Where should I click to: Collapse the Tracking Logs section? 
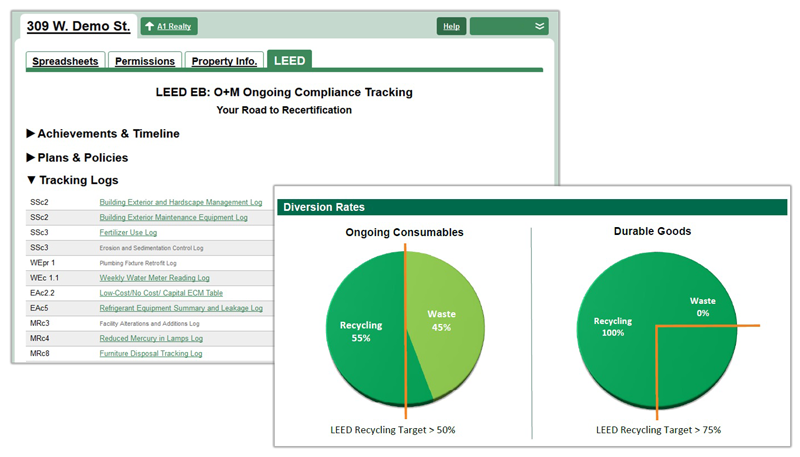(72, 180)
